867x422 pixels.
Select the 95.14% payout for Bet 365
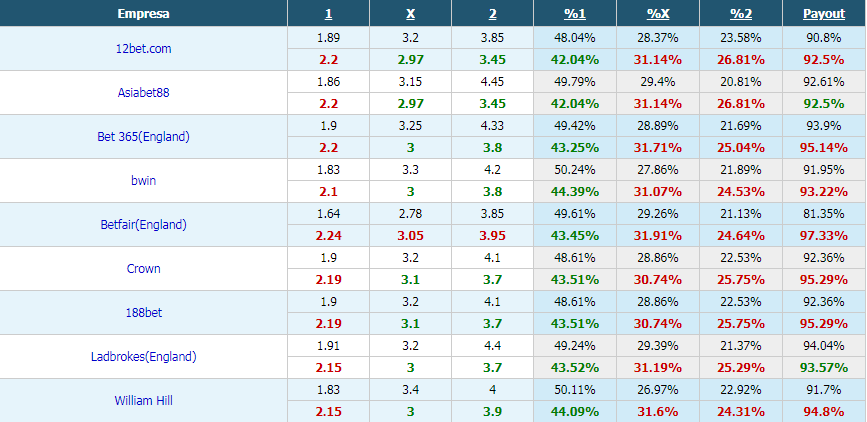[824, 148]
